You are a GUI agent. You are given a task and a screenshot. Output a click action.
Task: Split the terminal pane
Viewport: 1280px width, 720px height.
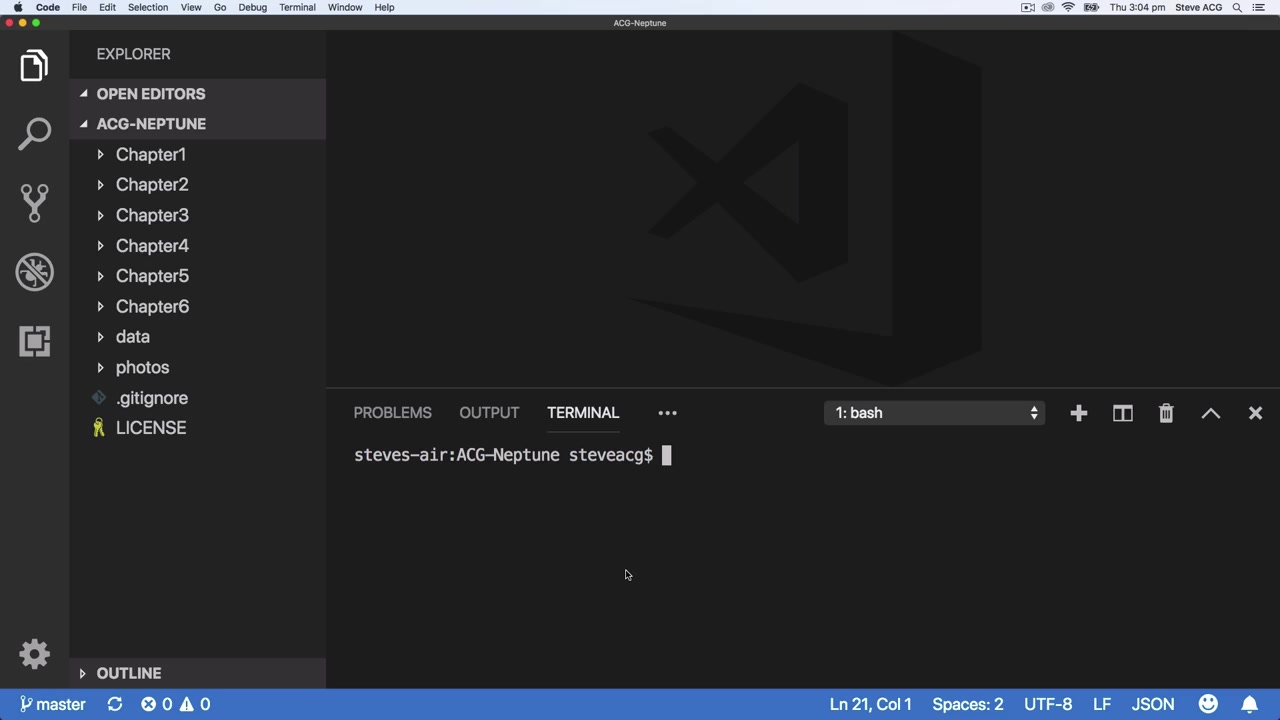point(1122,413)
